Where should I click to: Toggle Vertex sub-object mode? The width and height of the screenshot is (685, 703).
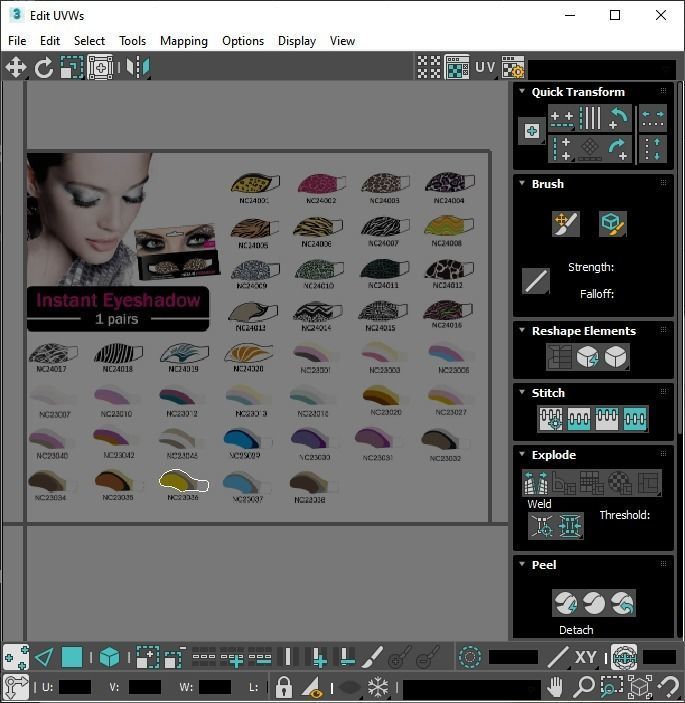pos(16,658)
